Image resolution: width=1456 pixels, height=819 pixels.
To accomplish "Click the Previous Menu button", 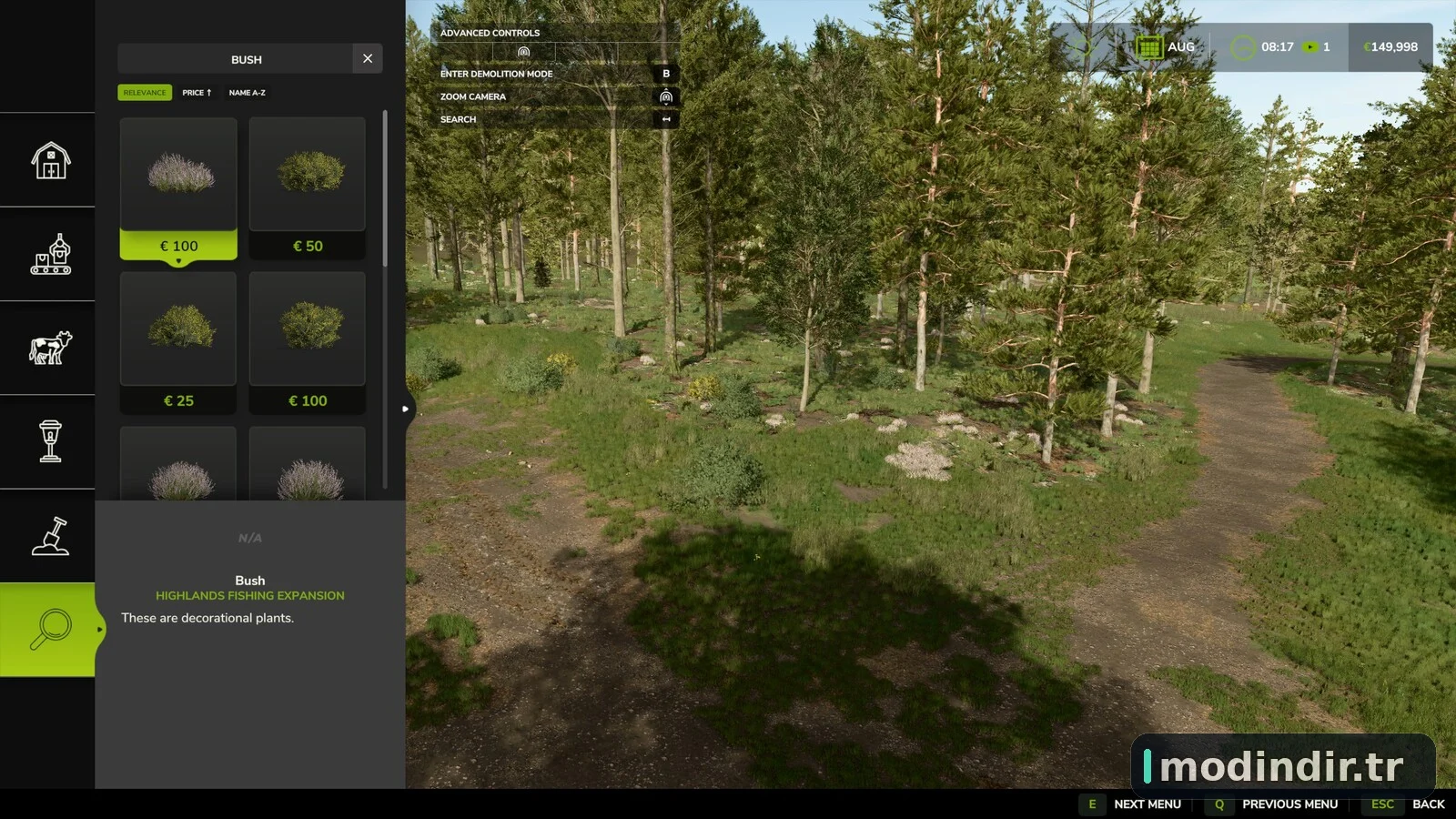I will [1290, 804].
